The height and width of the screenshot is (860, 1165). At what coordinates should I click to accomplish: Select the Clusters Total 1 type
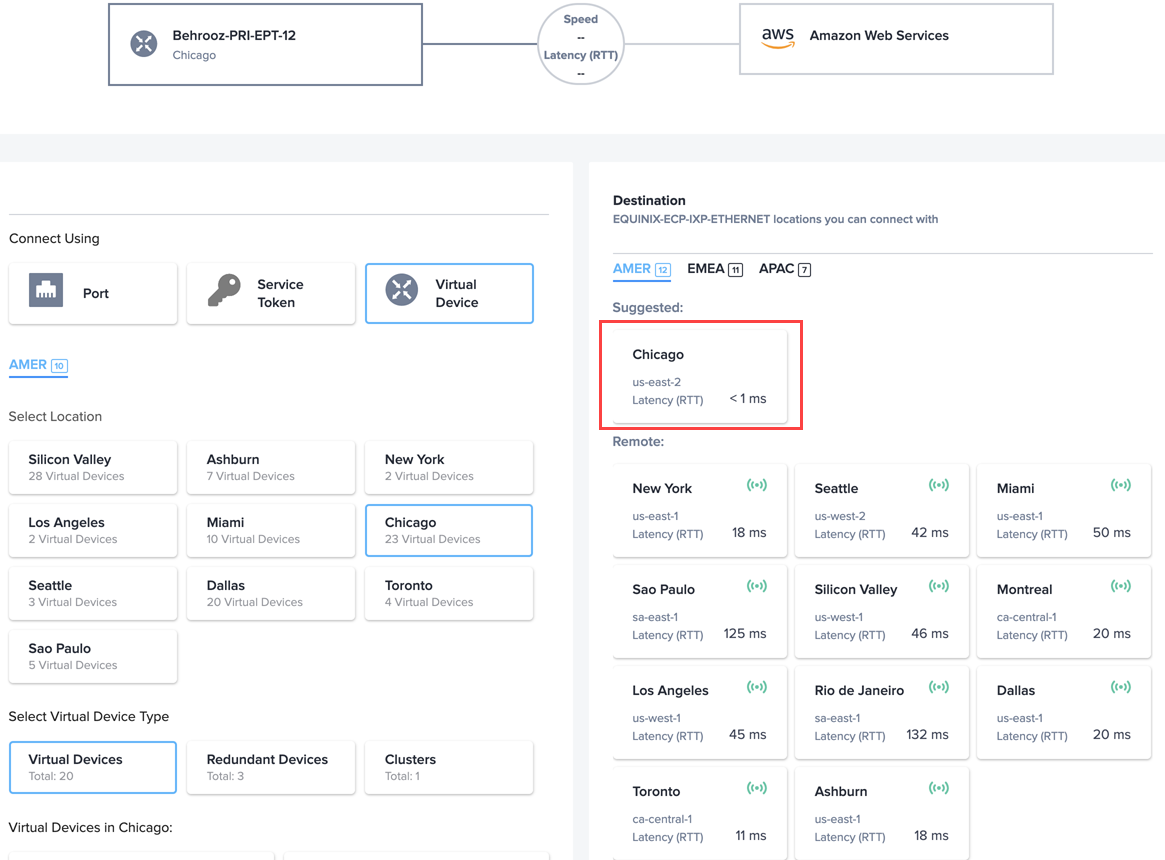click(450, 767)
